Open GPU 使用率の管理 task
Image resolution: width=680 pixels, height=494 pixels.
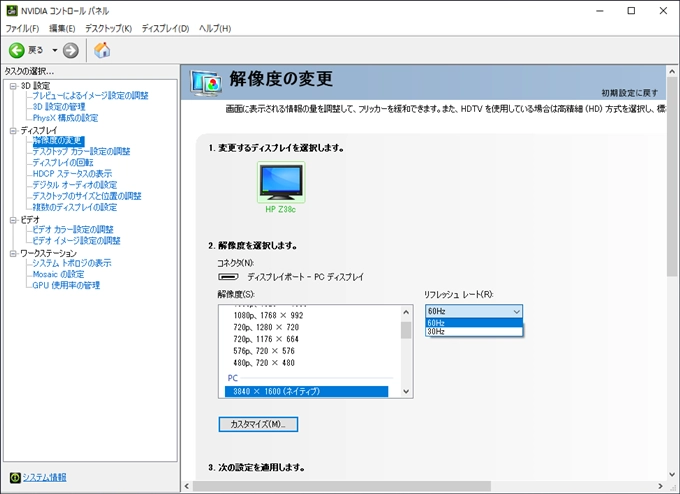pyautogui.click(x=66, y=285)
